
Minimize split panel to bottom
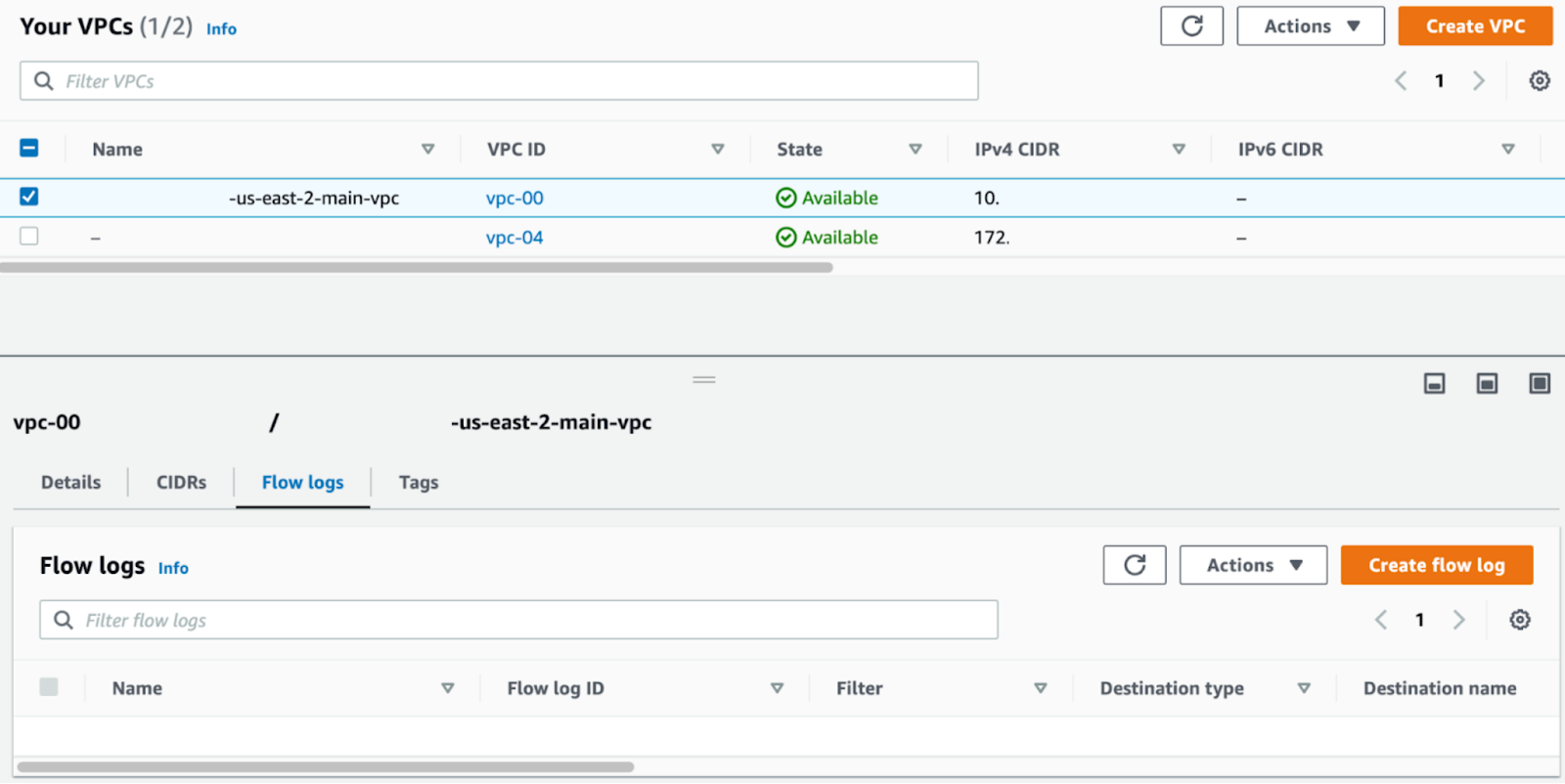coord(1434,383)
